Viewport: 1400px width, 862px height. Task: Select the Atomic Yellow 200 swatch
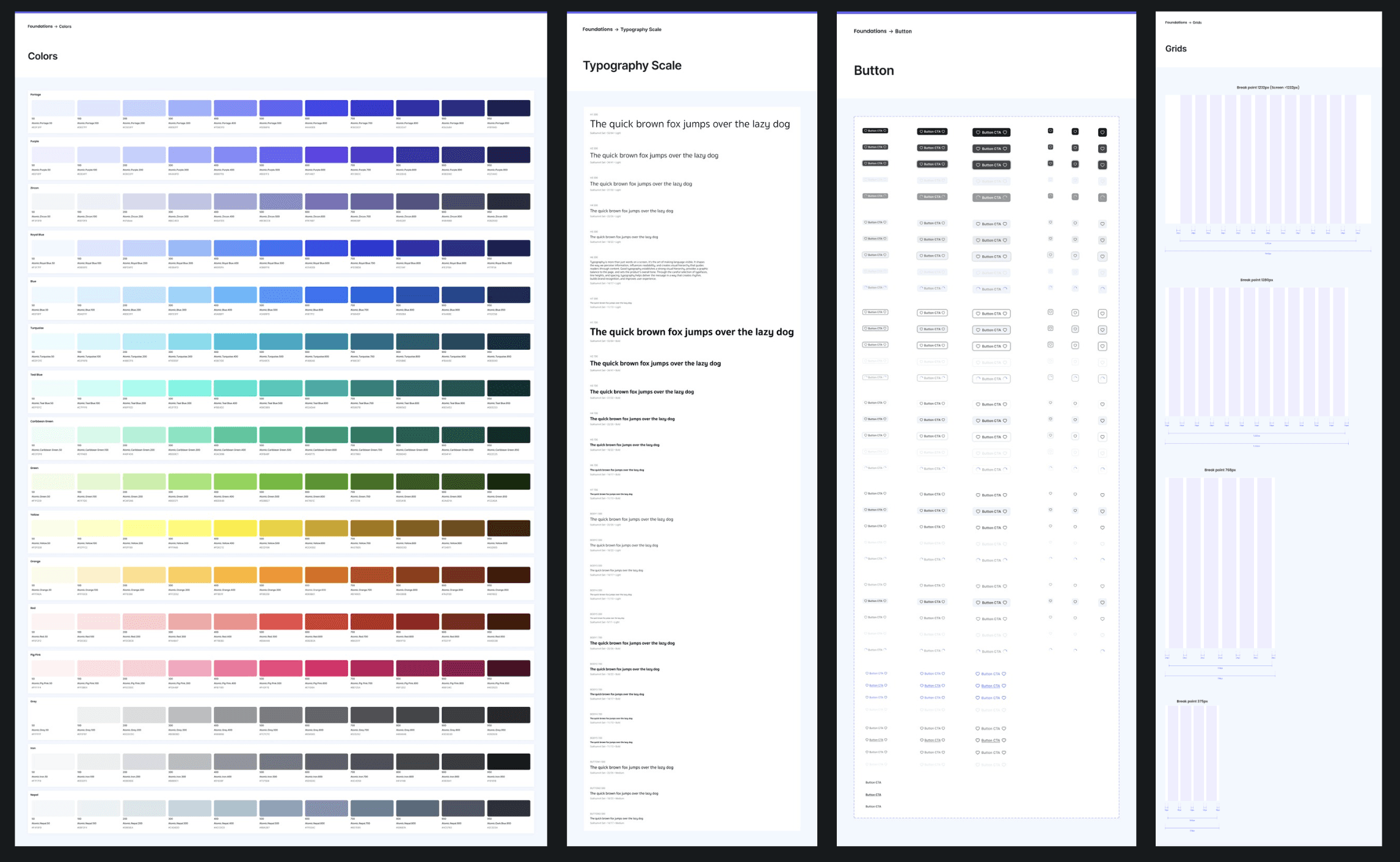click(144, 528)
